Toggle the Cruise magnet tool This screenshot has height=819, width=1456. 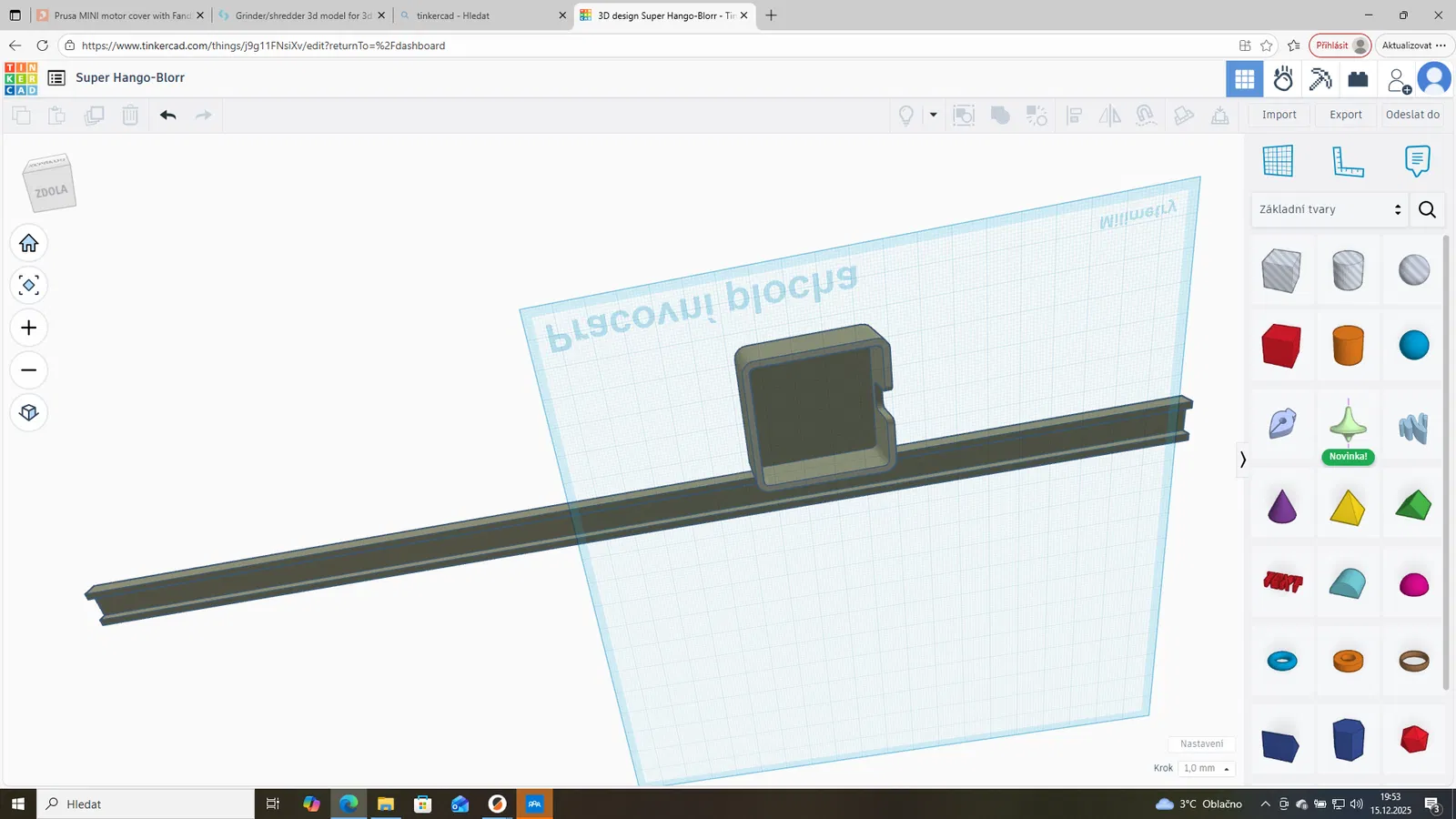point(1147,115)
